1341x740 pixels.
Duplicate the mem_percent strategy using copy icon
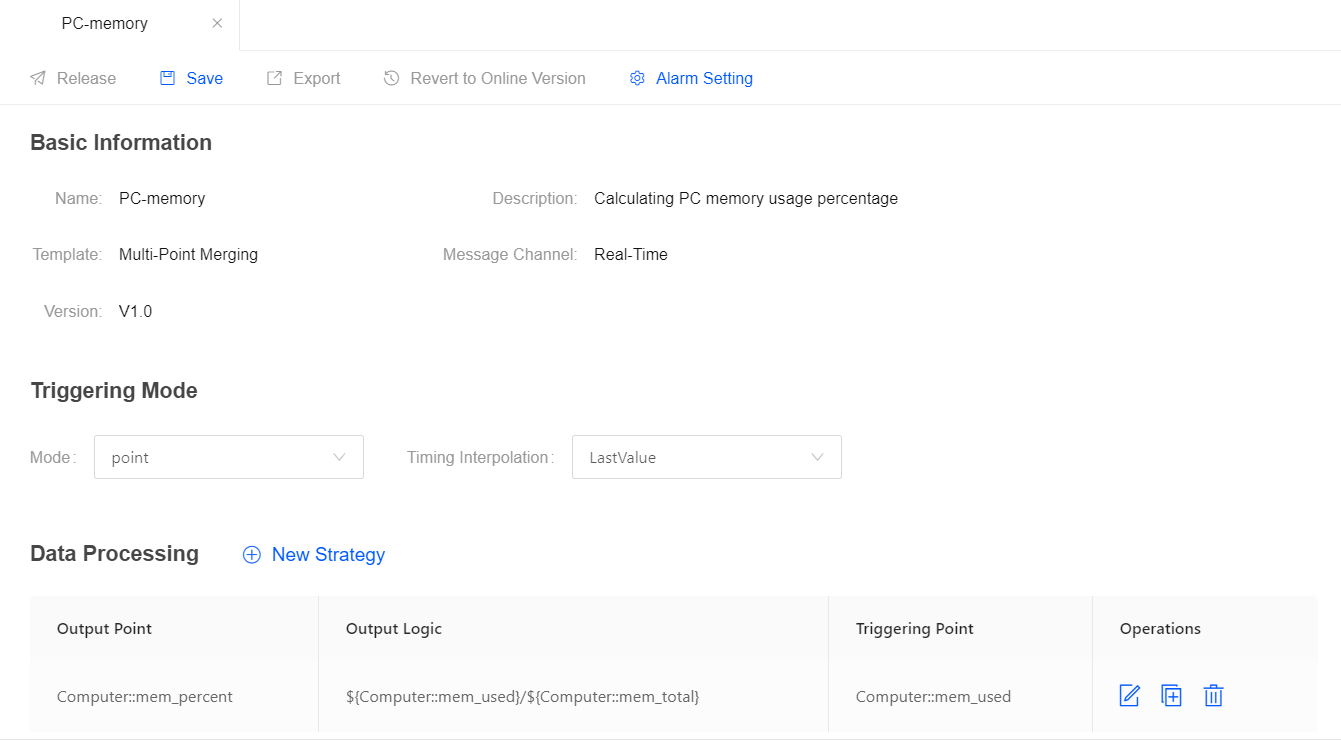pos(1171,696)
